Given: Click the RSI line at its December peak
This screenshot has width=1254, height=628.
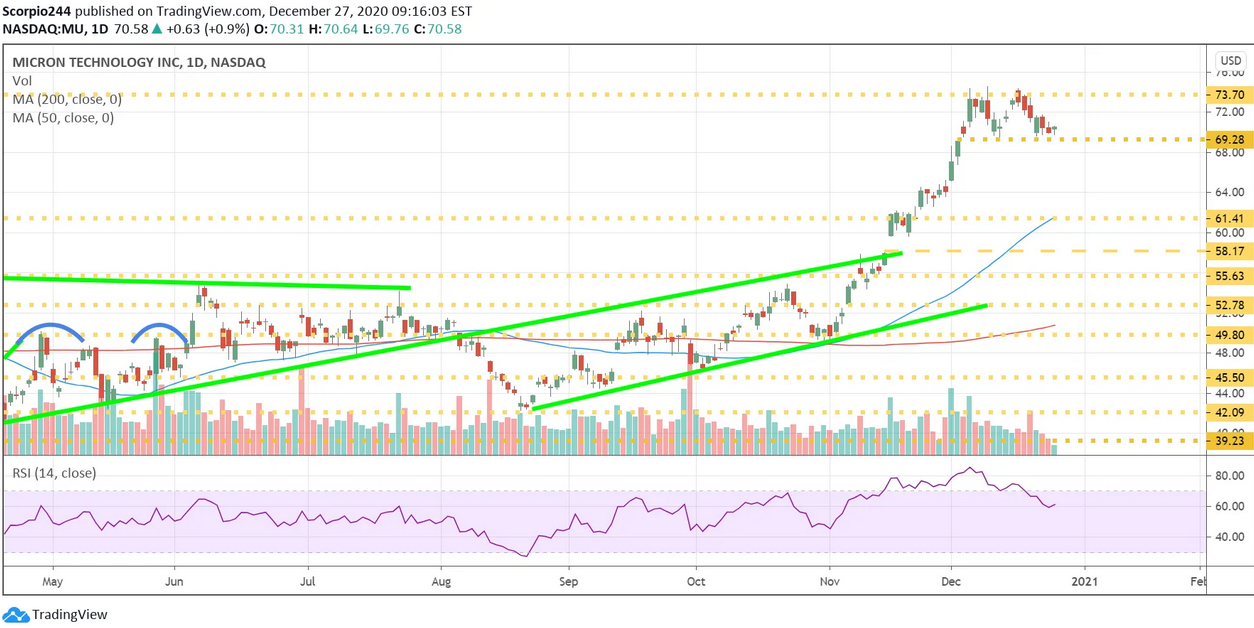Looking at the screenshot, I should click(968, 468).
